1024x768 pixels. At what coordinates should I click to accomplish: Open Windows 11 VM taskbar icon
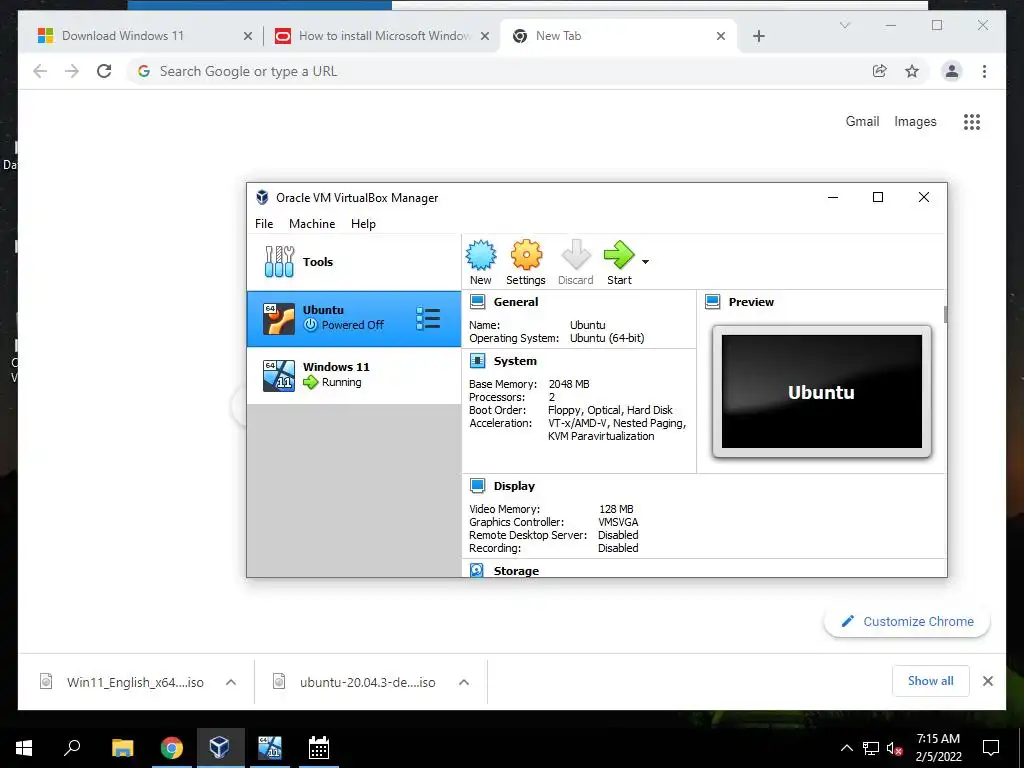click(269, 748)
